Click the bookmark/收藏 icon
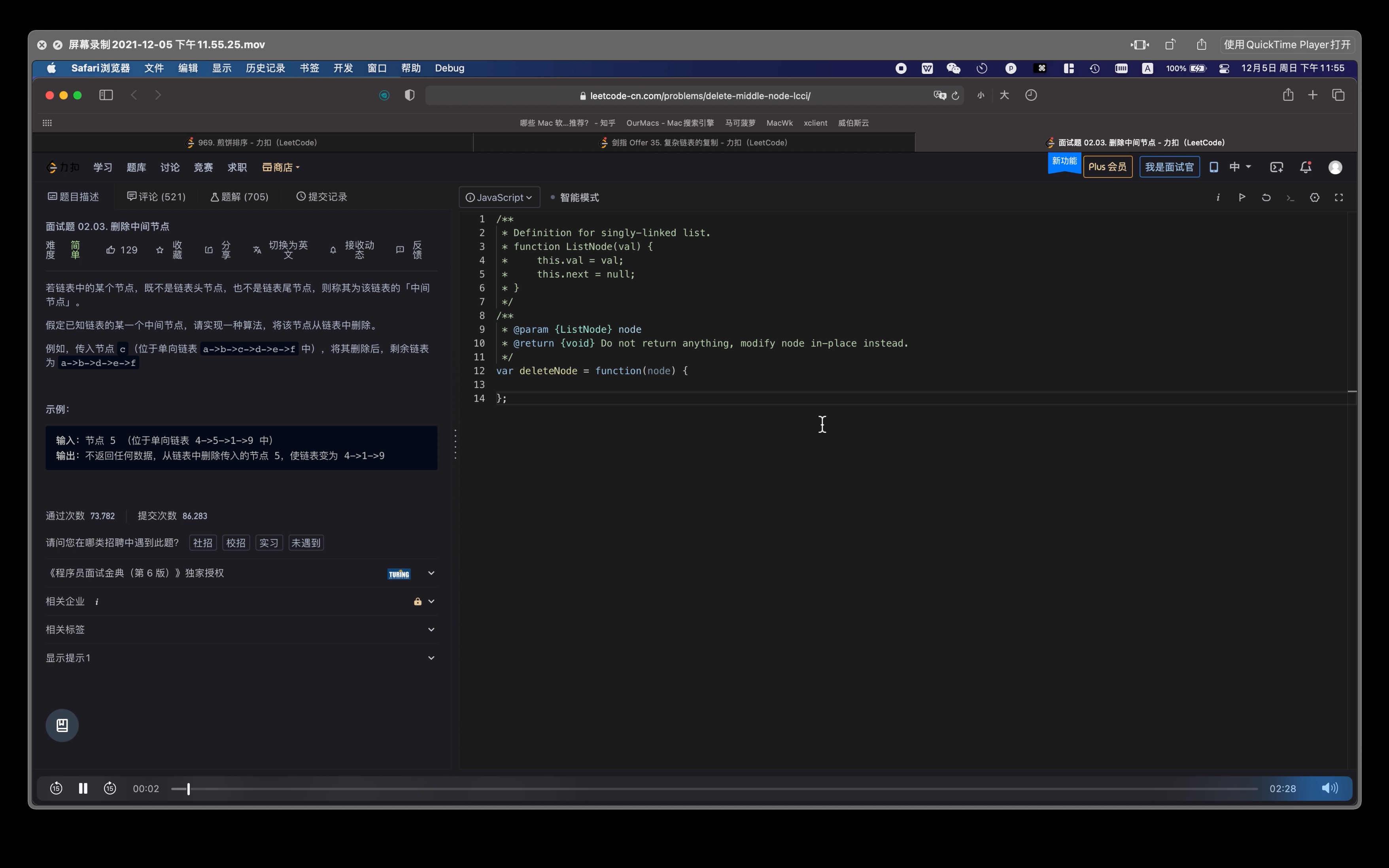The width and height of the screenshot is (1389, 868). 160,250
